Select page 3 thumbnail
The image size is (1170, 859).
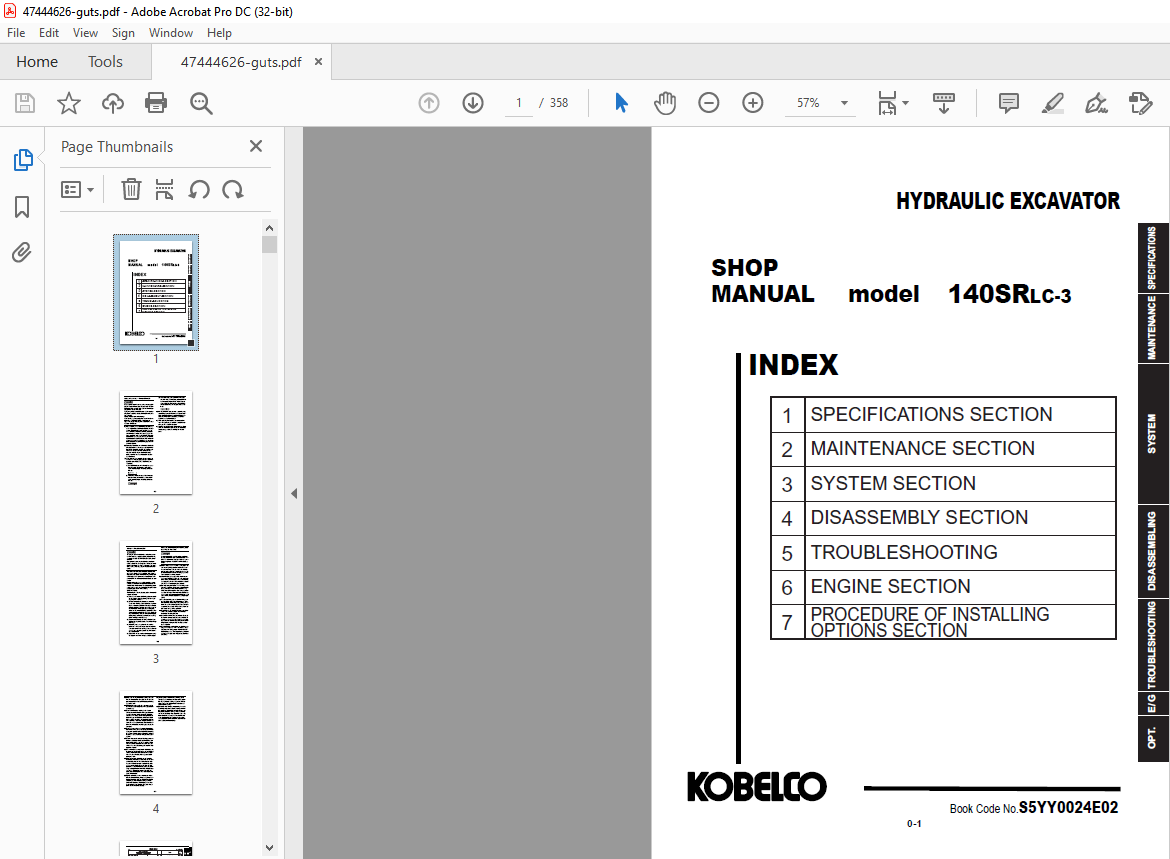tap(156, 593)
